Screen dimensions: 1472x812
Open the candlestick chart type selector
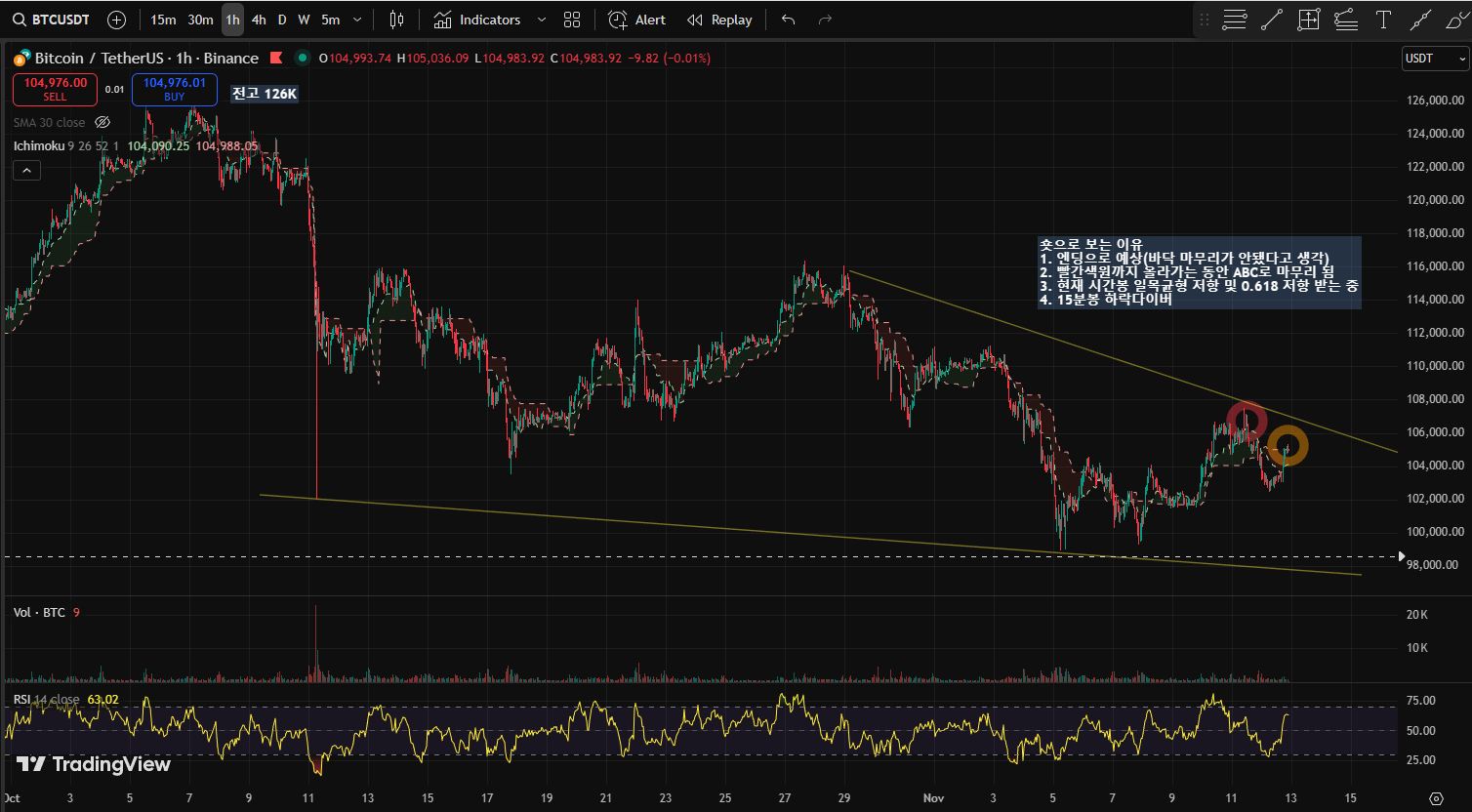[396, 20]
